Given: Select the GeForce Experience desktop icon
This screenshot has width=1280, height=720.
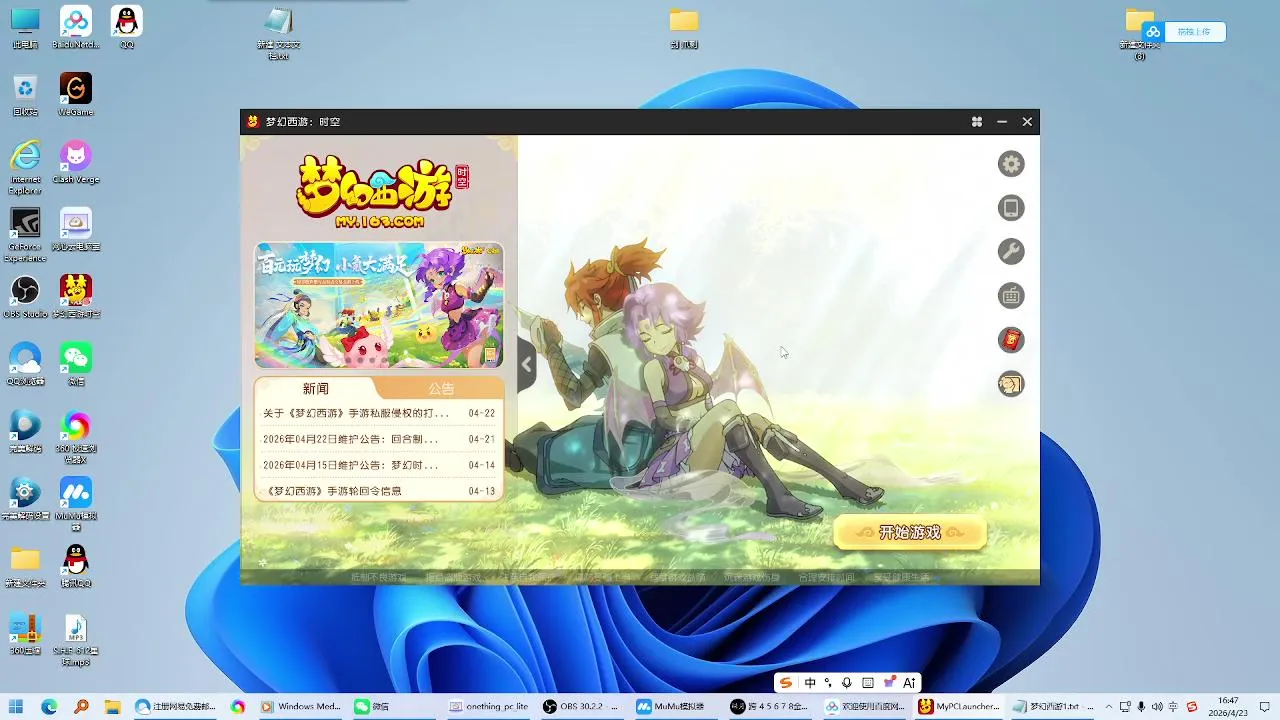Looking at the screenshot, I should click(x=25, y=235).
